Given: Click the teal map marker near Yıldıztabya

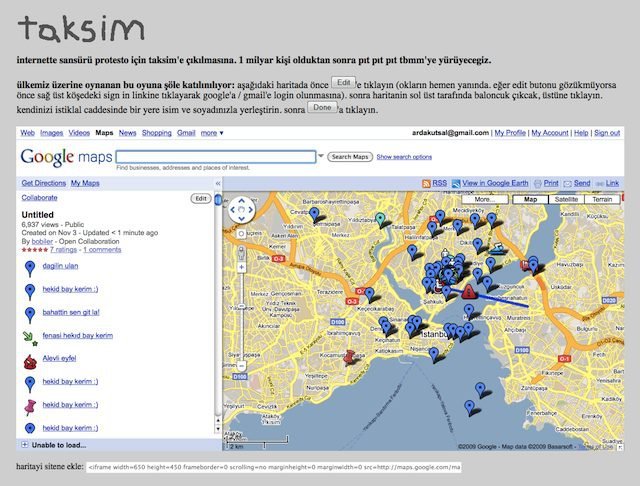Looking at the screenshot, I should [x=380, y=220].
